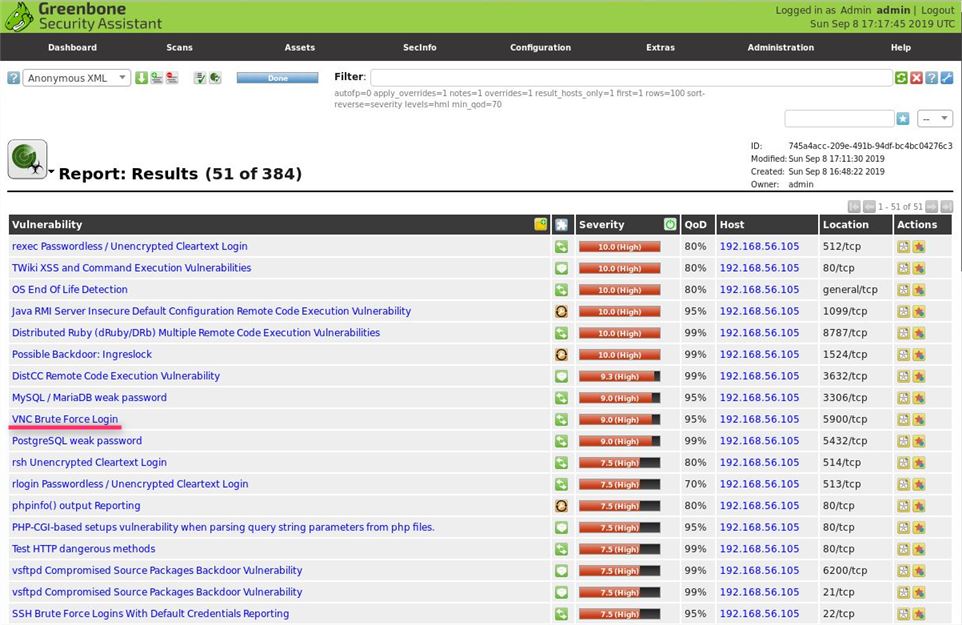Image resolution: width=962 pixels, height=625 pixels.
Task: Click severity bar for rsh Unencrypted Cleartext Login
Action: point(620,463)
